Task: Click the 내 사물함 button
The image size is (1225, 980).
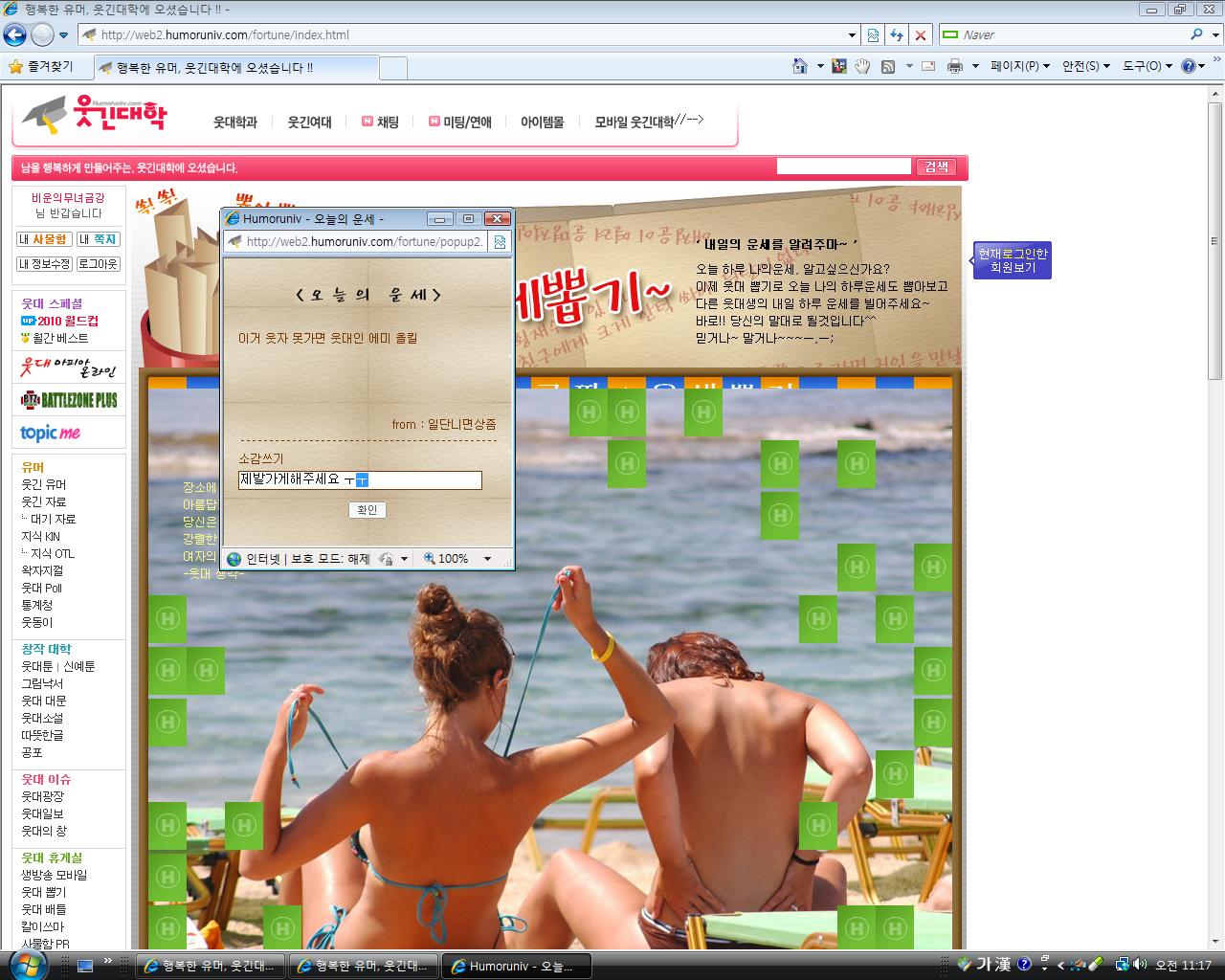Action: click(43, 239)
